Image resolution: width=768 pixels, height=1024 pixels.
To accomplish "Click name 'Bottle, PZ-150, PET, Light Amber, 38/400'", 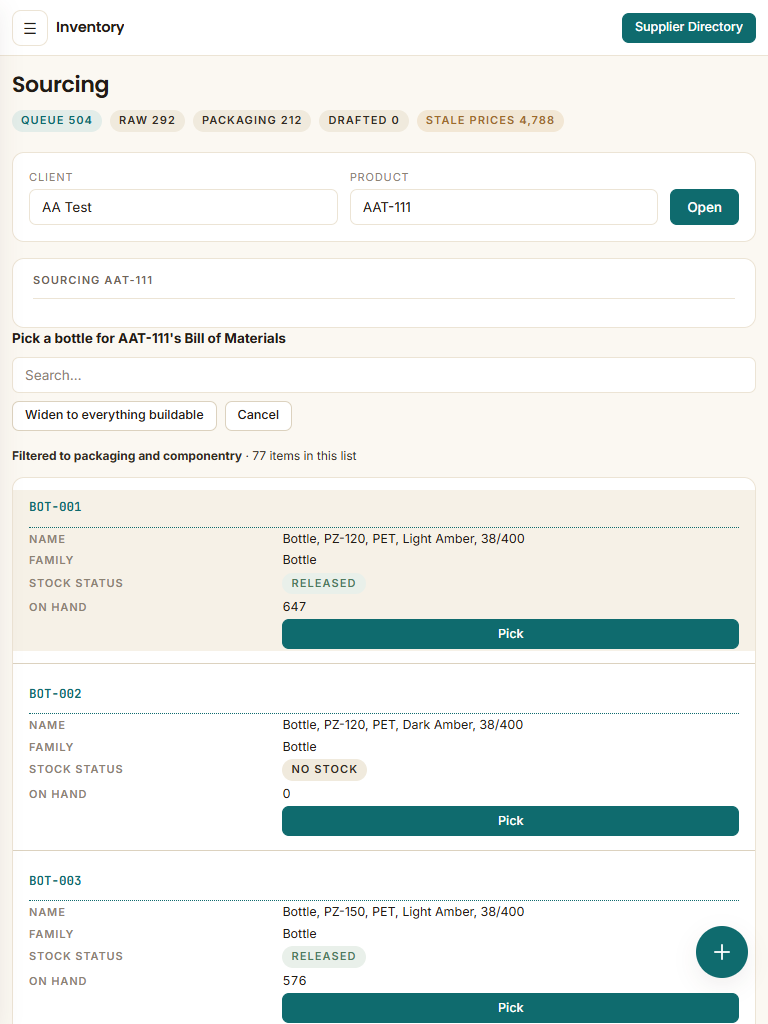I will [404, 912].
